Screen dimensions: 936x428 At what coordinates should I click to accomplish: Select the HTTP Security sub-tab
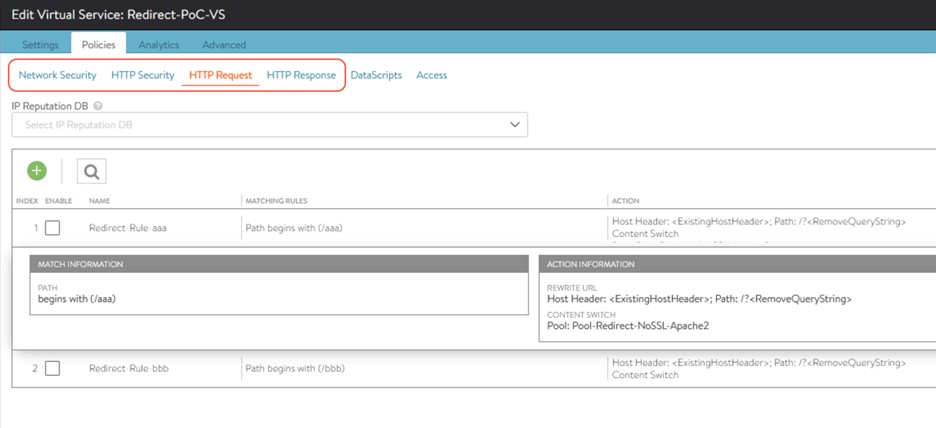click(143, 75)
